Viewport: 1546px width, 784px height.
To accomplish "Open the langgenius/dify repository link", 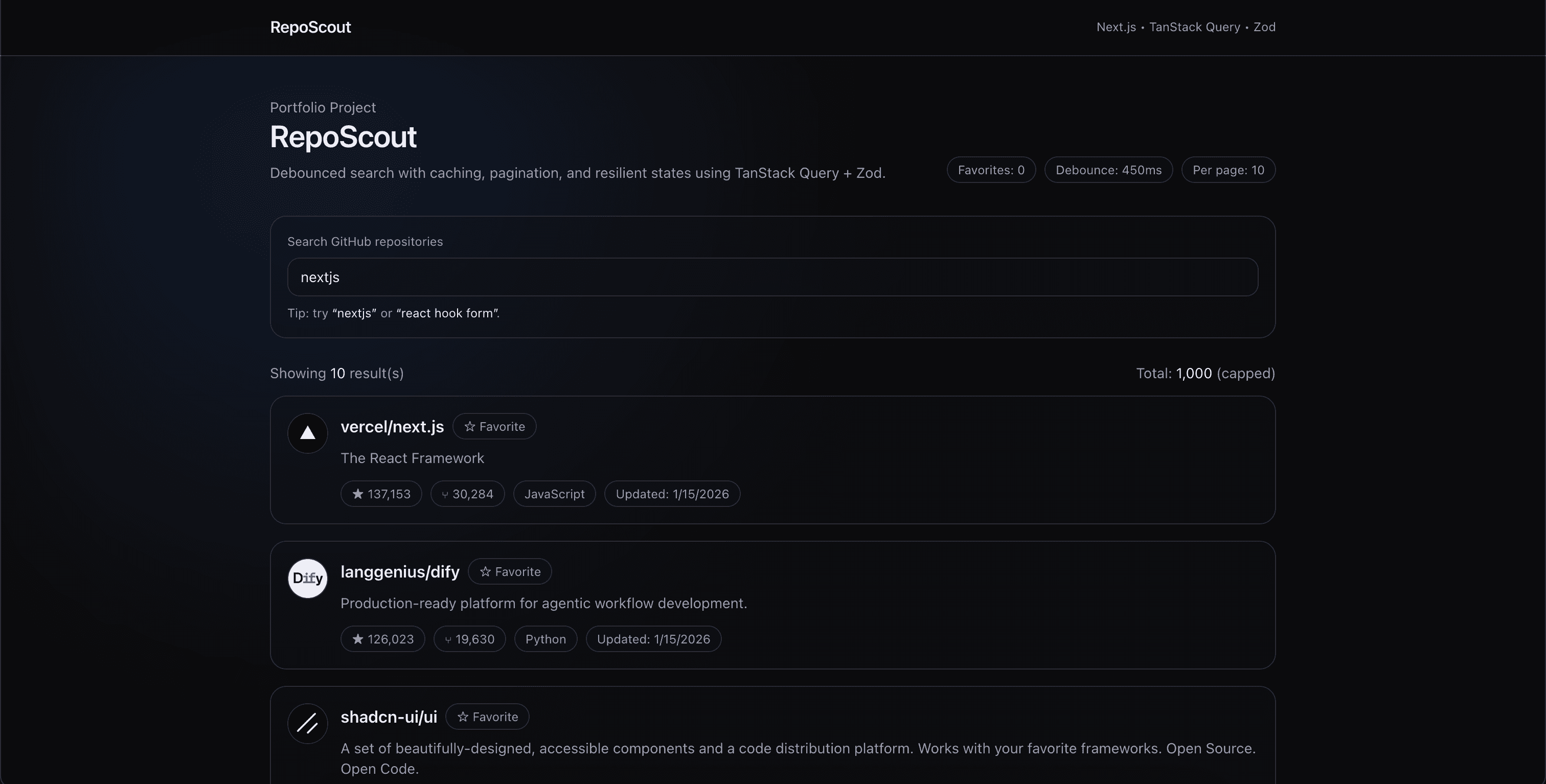I will (x=400, y=571).
